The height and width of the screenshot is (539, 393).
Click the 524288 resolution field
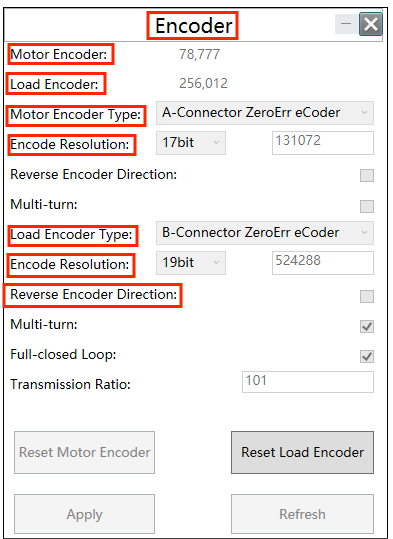tap(323, 263)
